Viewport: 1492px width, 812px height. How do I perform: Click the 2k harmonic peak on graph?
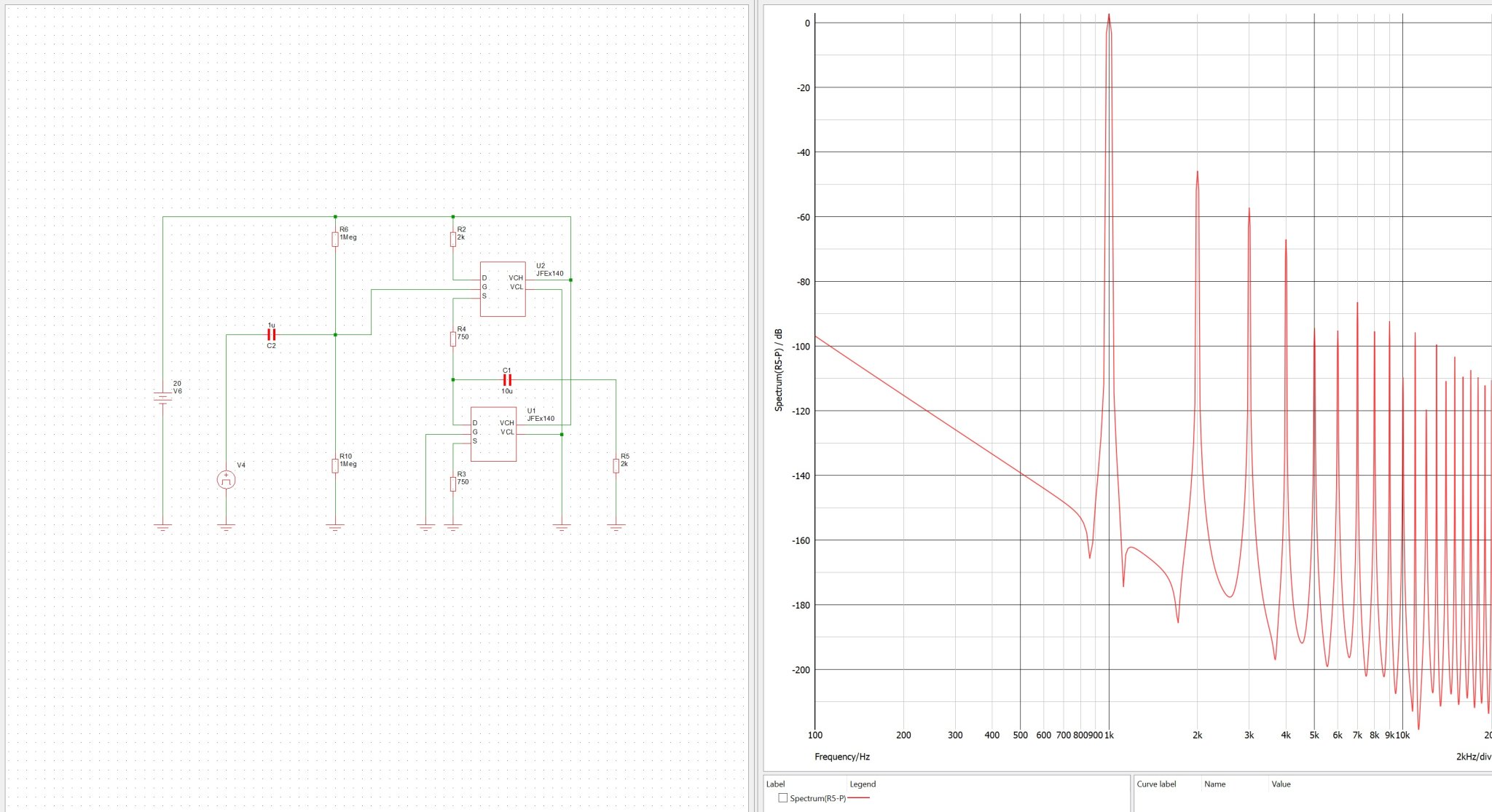point(1197,173)
